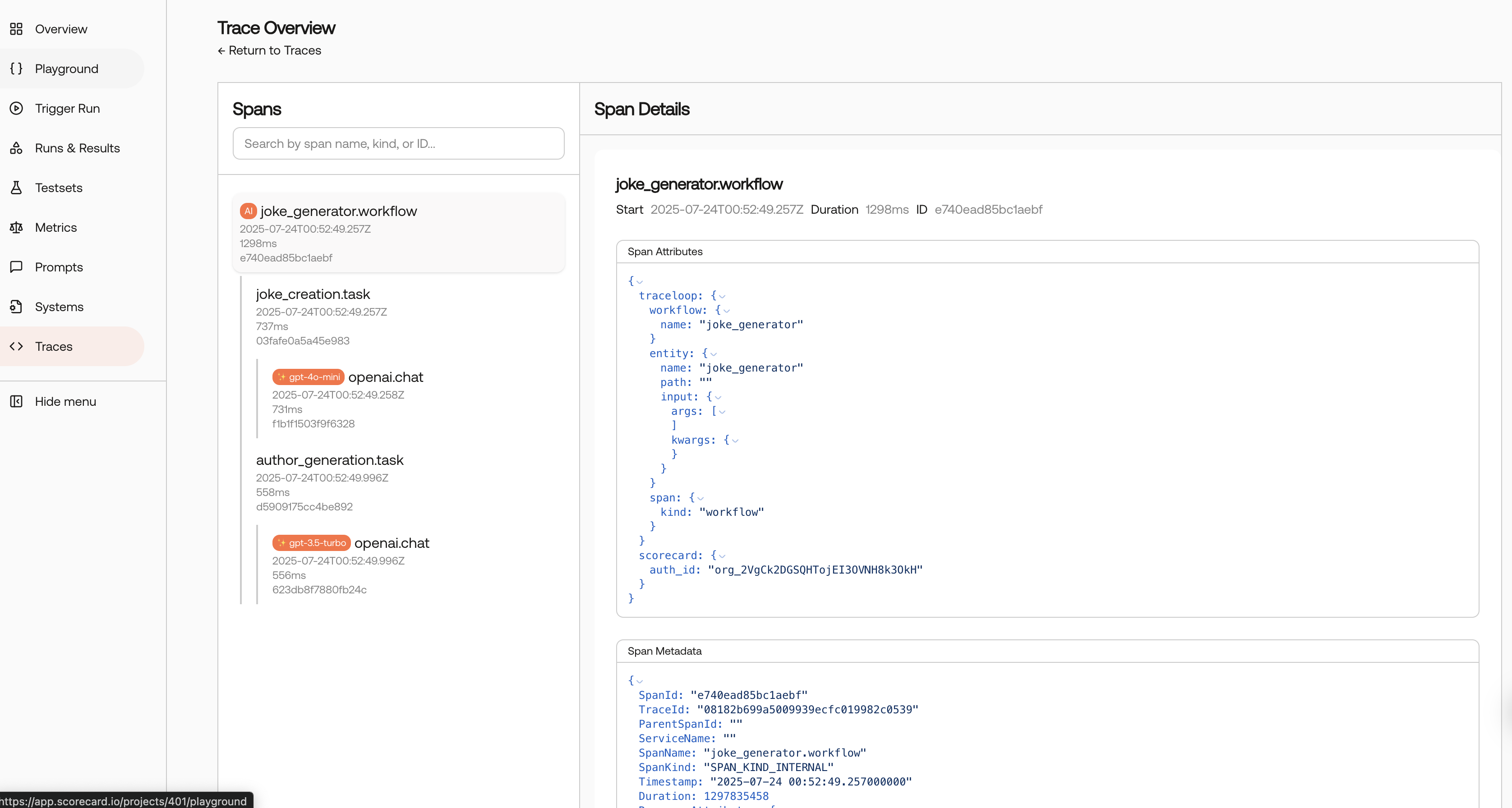Collapse the args array
1512x808 pixels.
(x=723, y=412)
